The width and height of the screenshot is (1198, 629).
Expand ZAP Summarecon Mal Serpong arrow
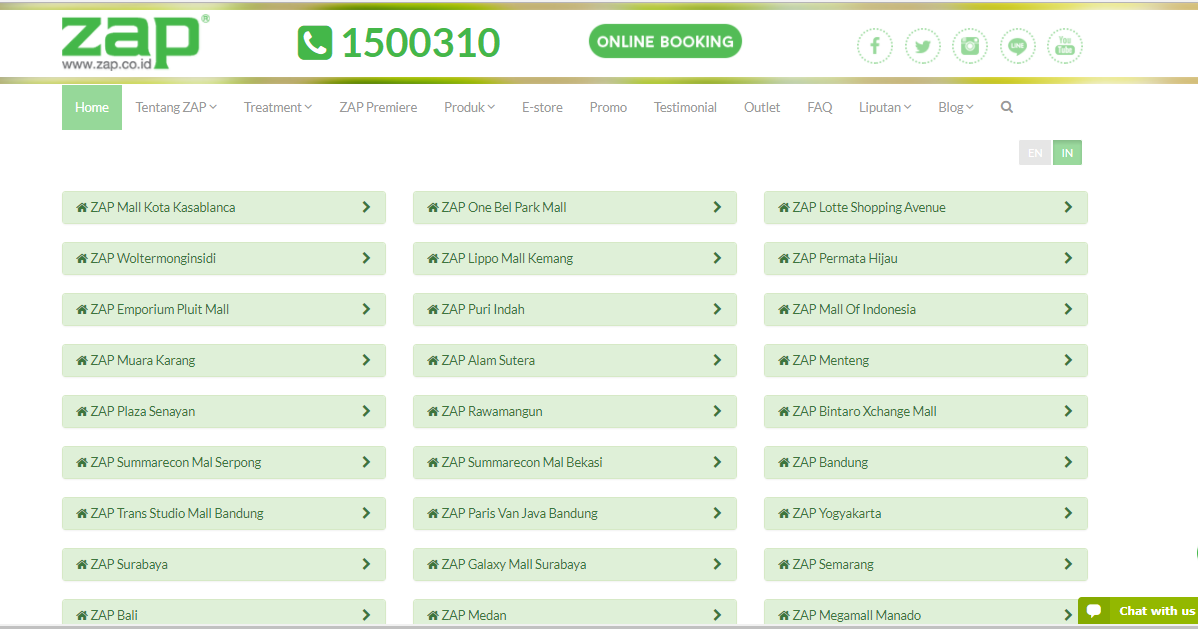366,462
